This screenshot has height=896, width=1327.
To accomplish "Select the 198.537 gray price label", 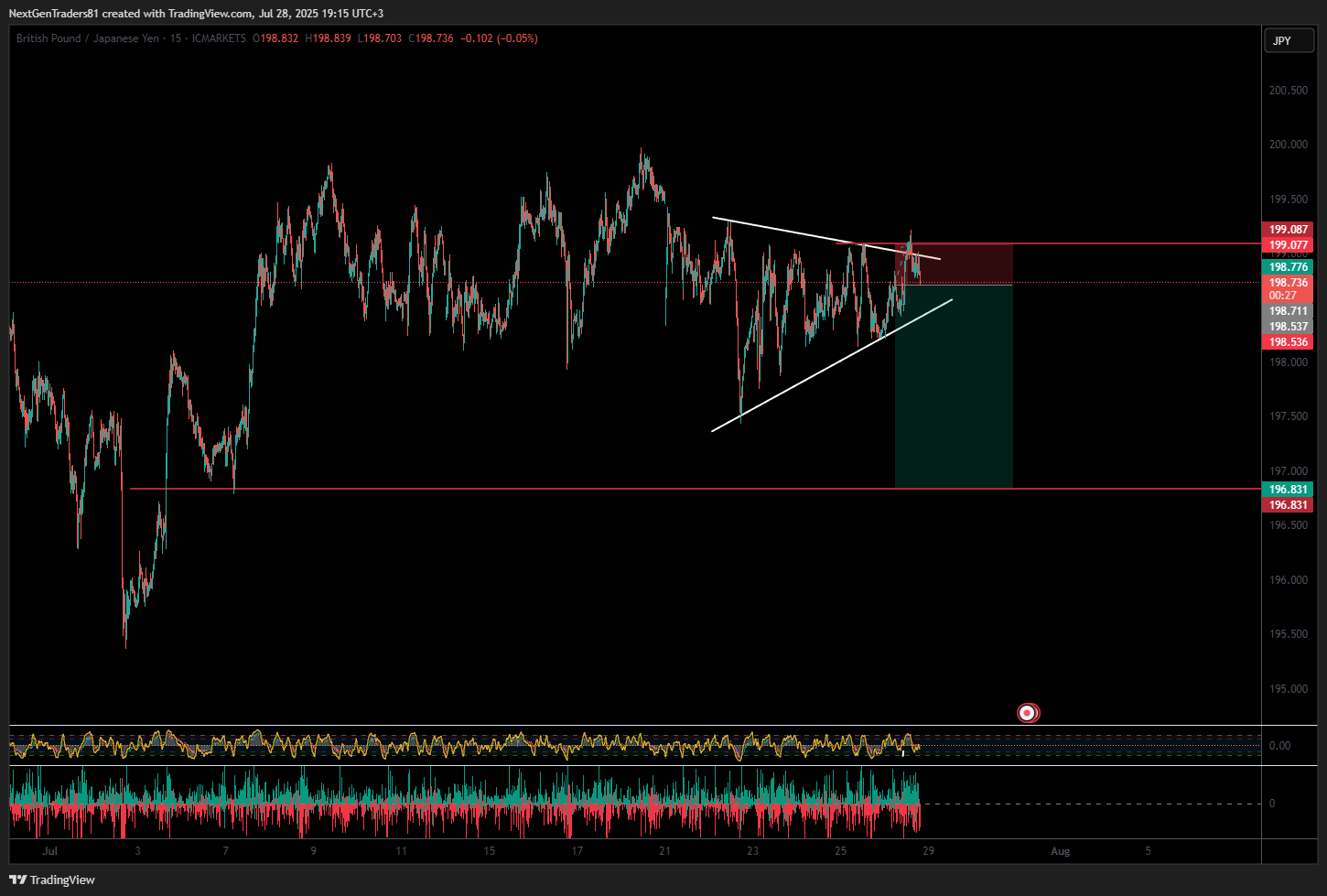I will 1288,327.
